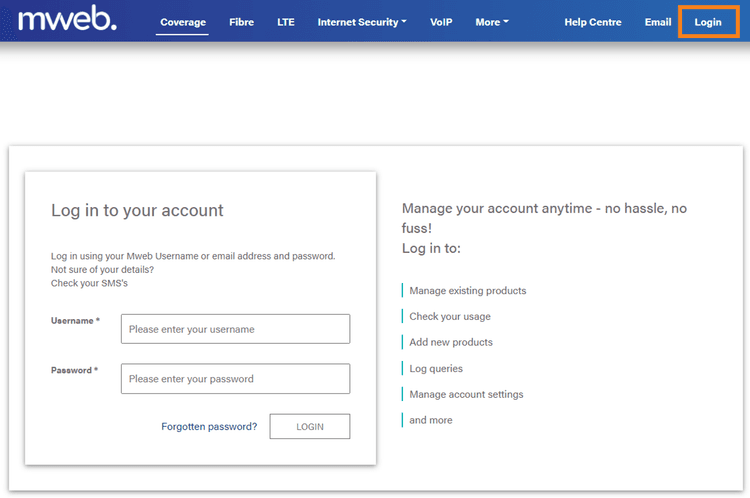Click the Manage account settings item
Screen dimensions: 750x498
click(465, 395)
